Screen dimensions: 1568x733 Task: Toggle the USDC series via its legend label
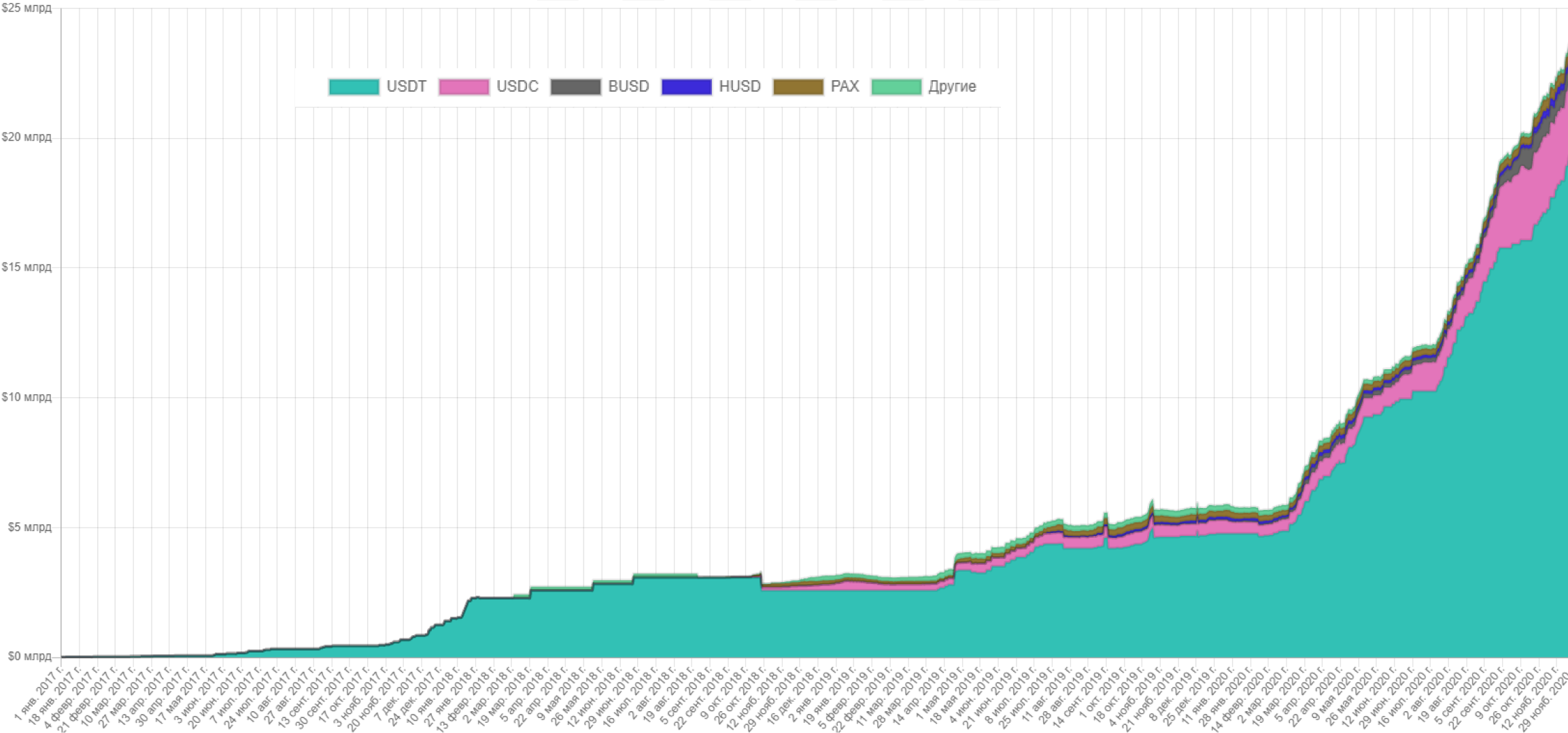517,86
